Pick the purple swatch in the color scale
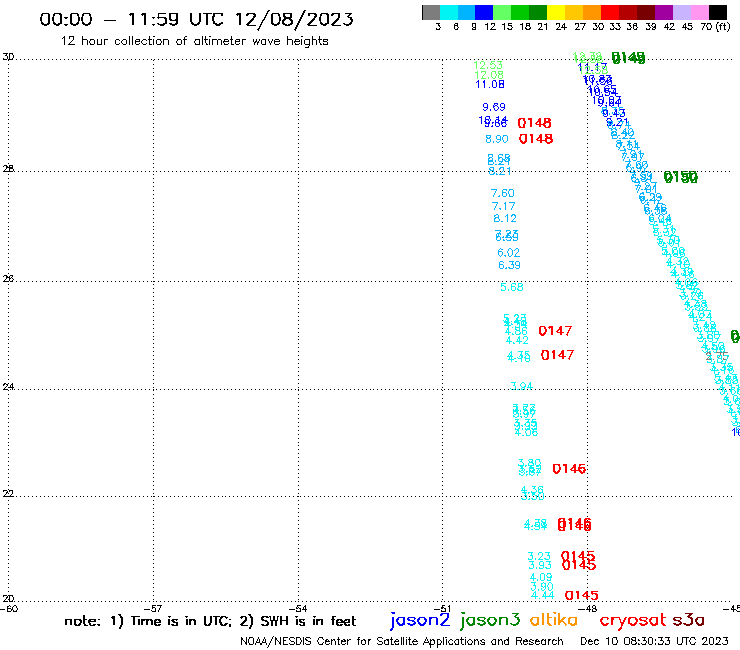740x650 pixels. 664,12
